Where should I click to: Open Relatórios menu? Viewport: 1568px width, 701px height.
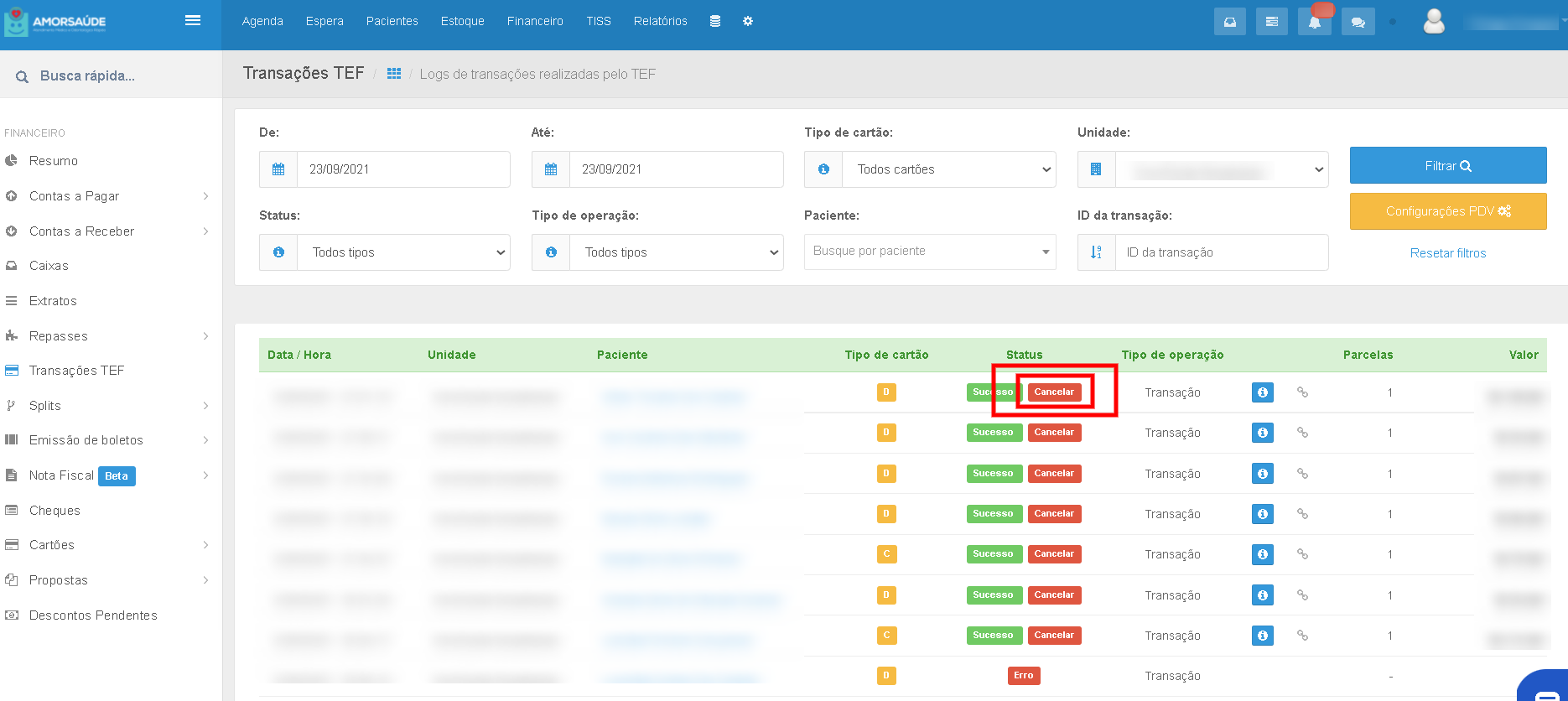(x=661, y=21)
